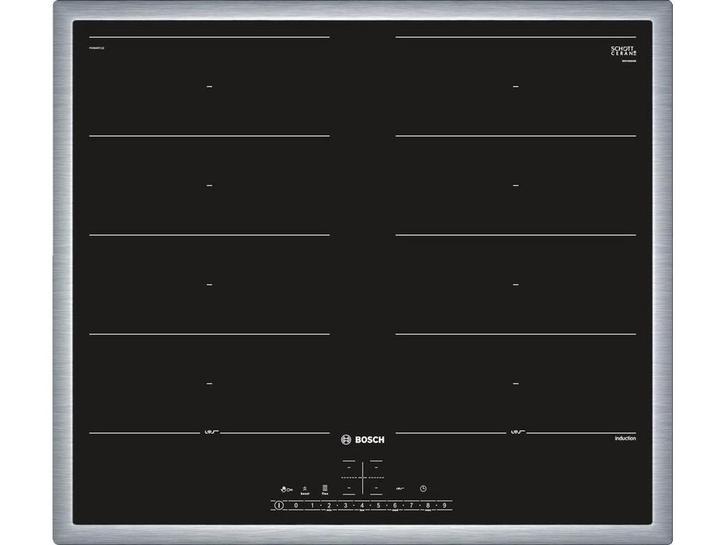Viewport: 726px width, 545px height.
Task: Select the bottom-left cooking zone selector
Action: [348, 488]
